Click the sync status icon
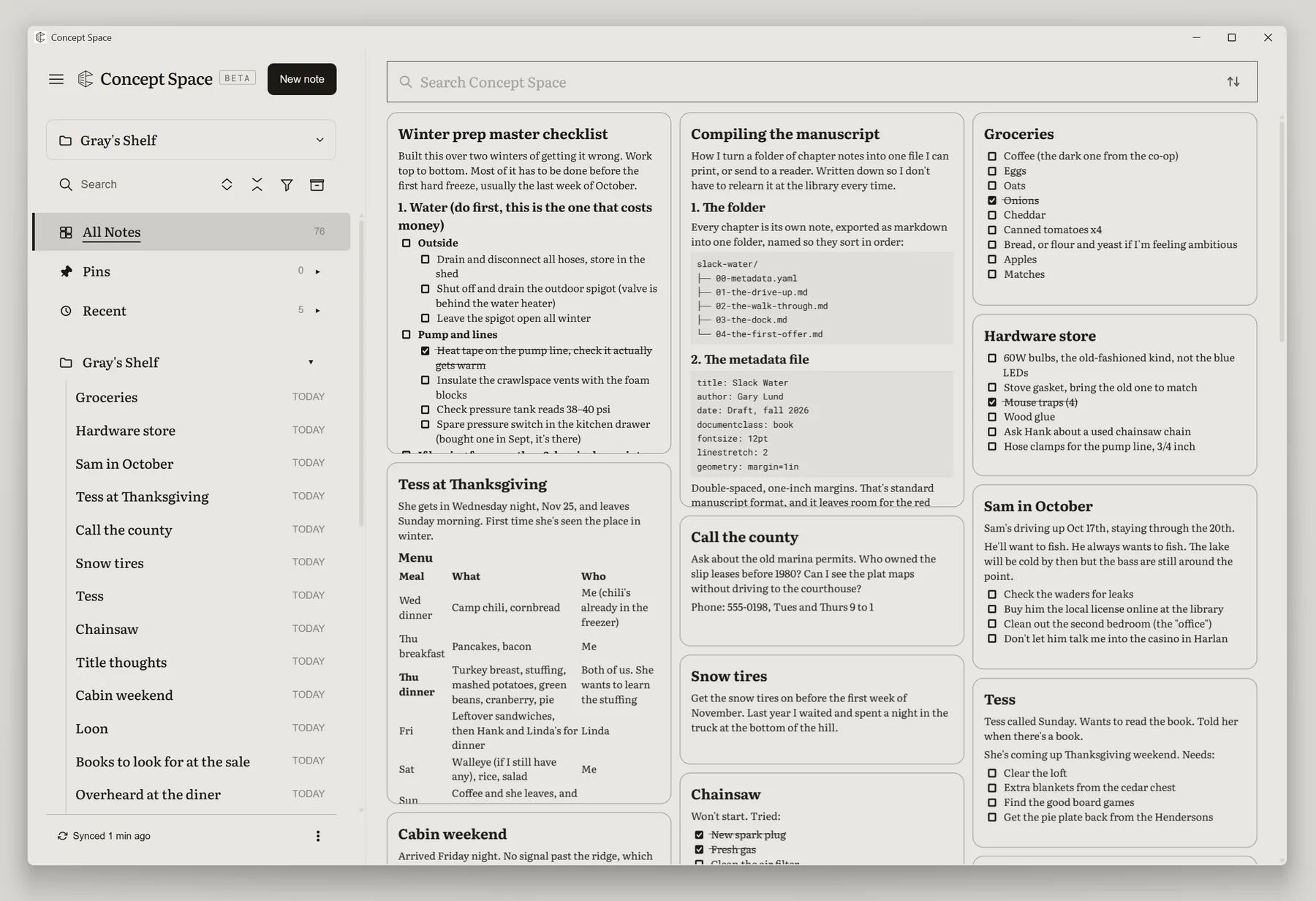The height and width of the screenshot is (901, 1316). pyautogui.click(x=63, y=836)
